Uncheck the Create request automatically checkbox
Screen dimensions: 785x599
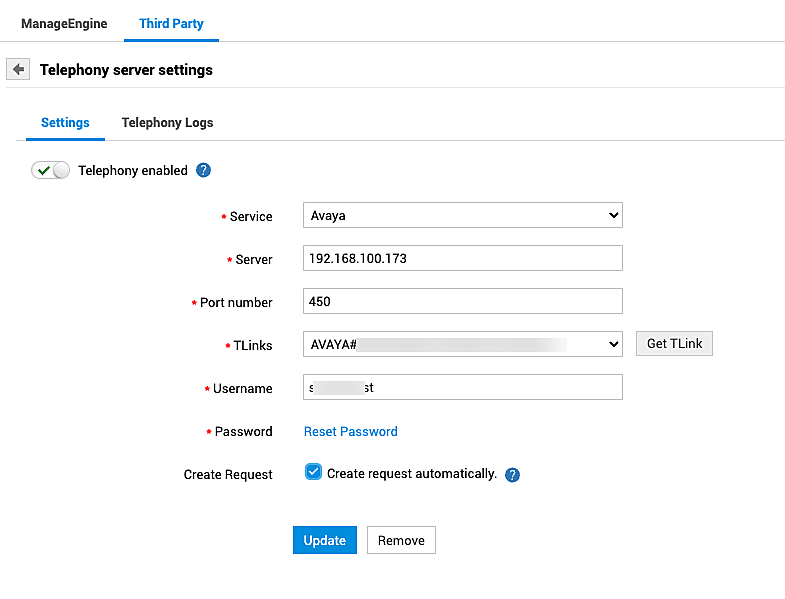pos(313,472)
